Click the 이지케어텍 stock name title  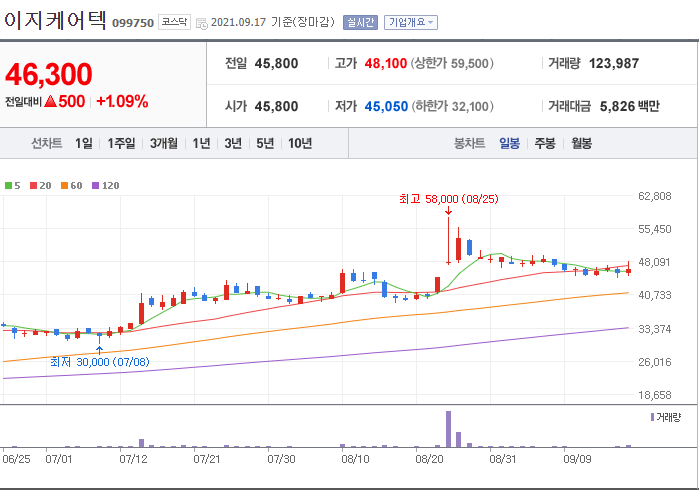55,20
